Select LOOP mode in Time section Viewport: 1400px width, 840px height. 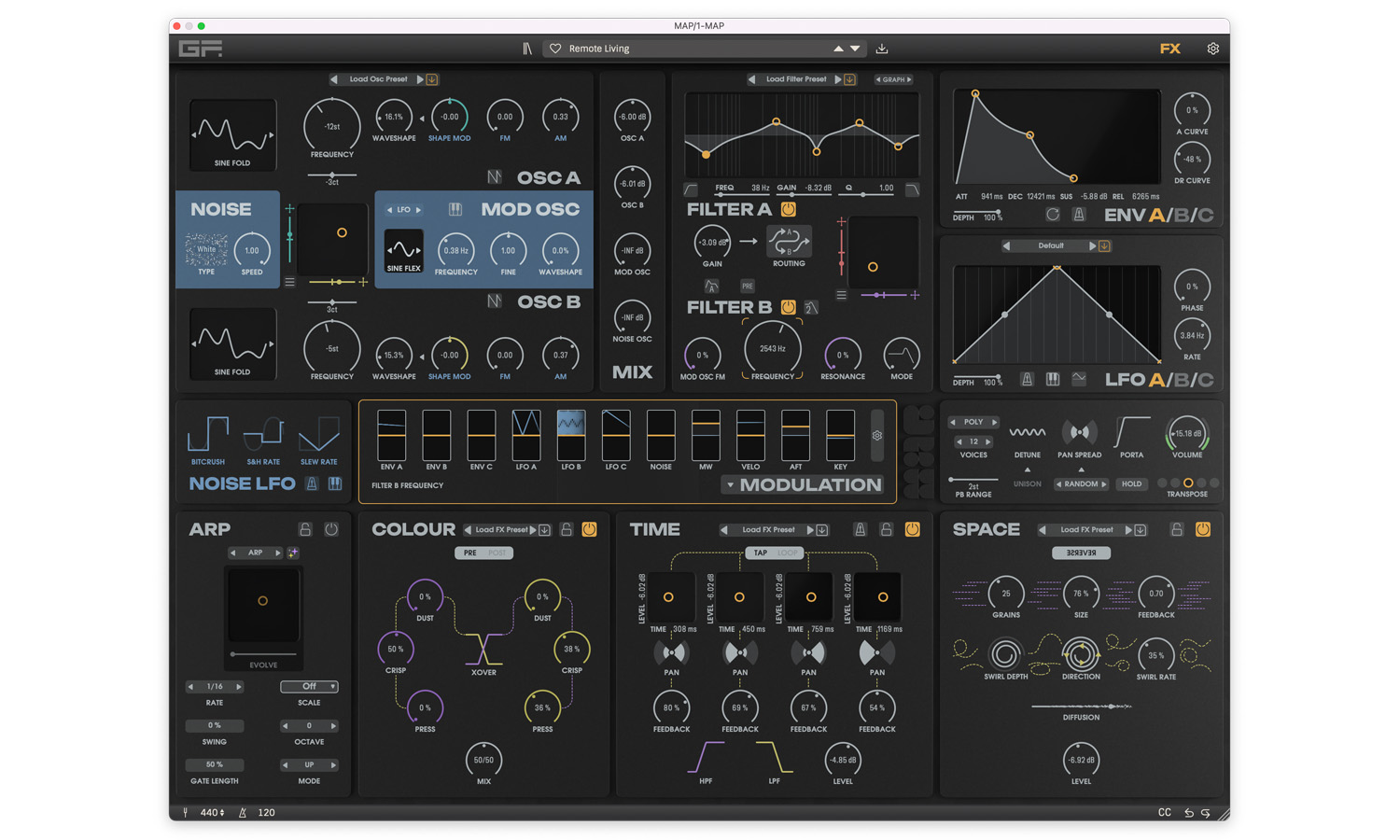(x=789, y=553)
